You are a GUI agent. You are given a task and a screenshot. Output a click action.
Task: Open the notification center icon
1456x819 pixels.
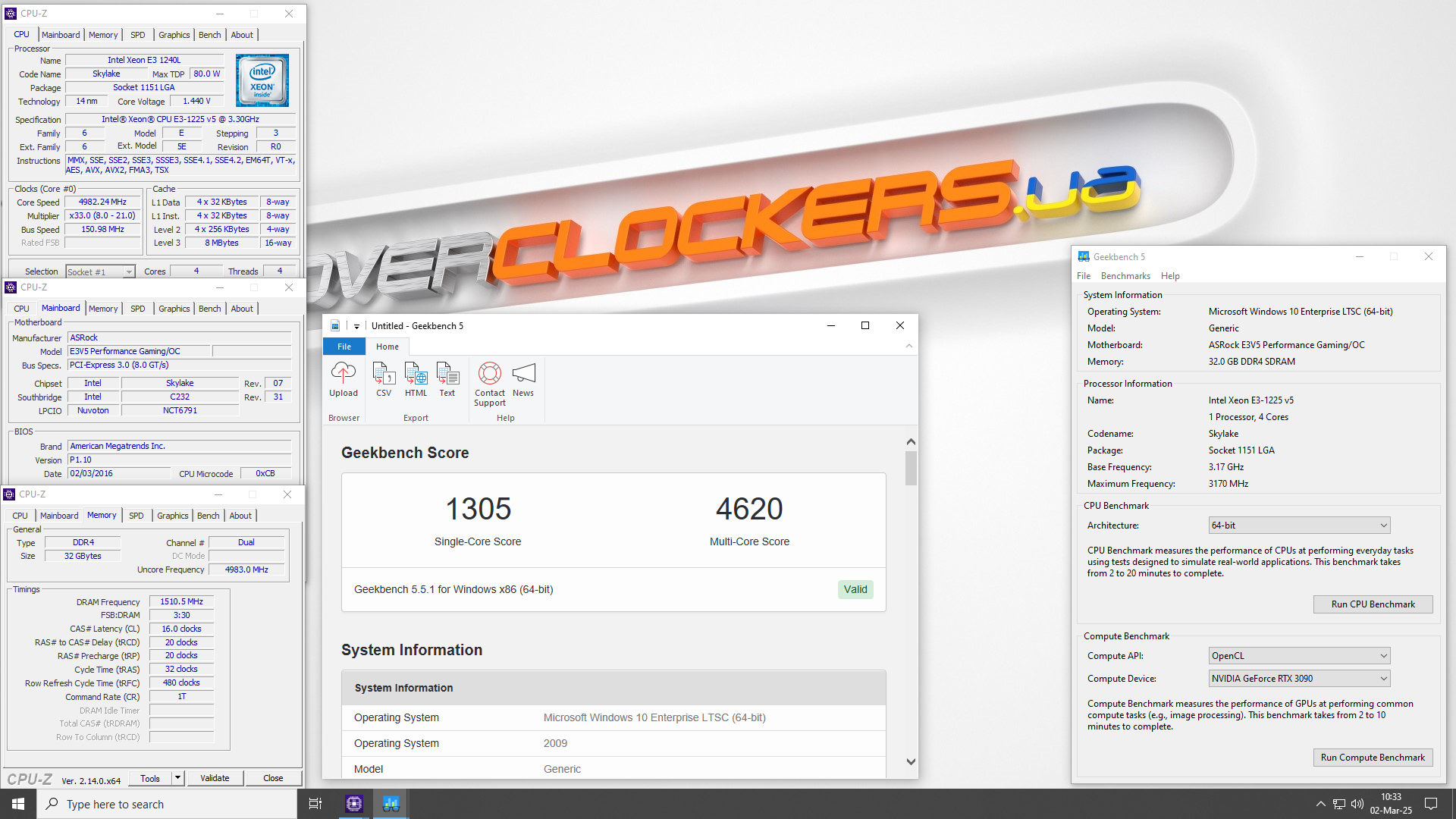pyautogui.click(x=1431, y=804)
